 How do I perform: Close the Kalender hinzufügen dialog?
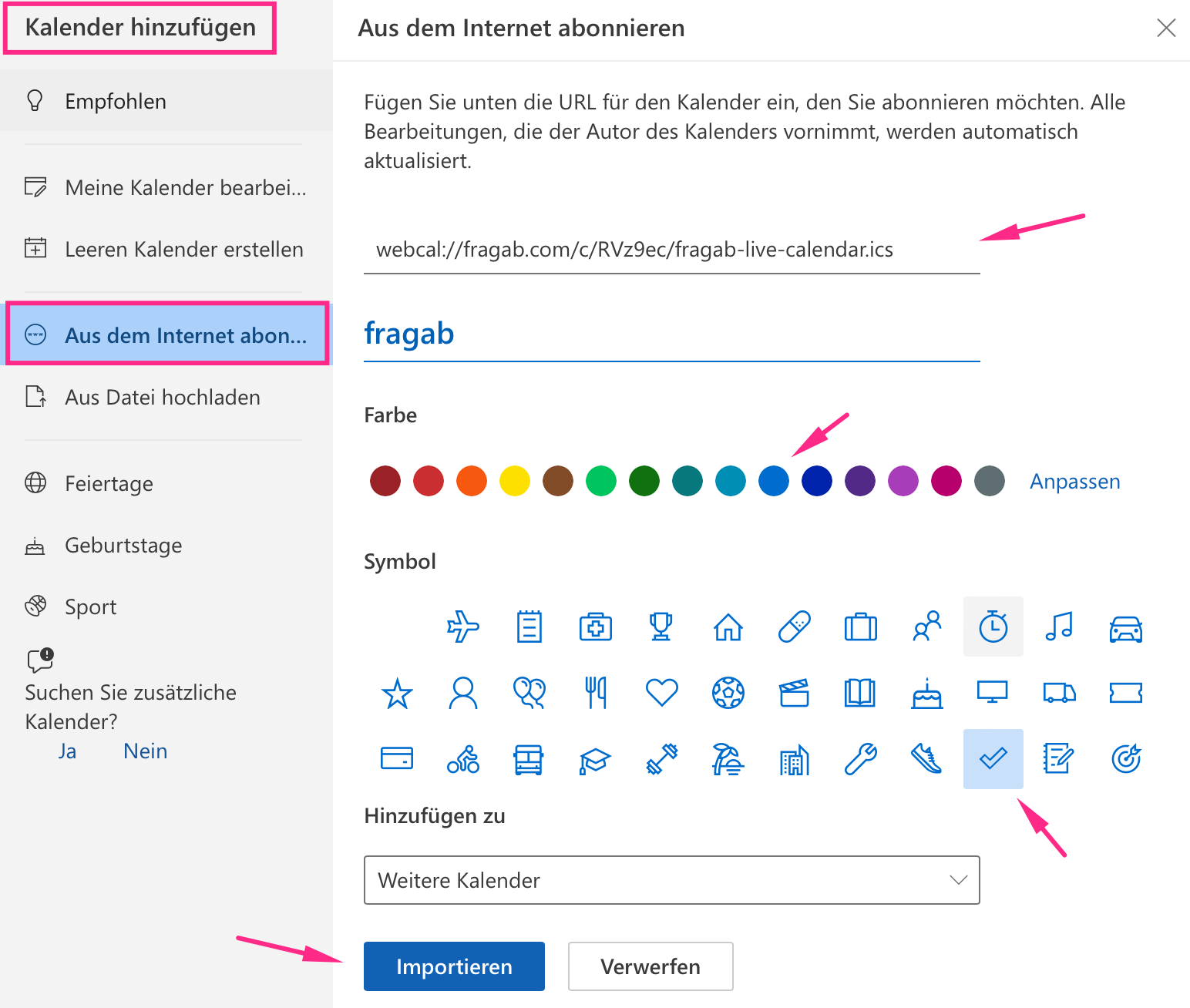pyautogui.click(x=1166, y=29)
